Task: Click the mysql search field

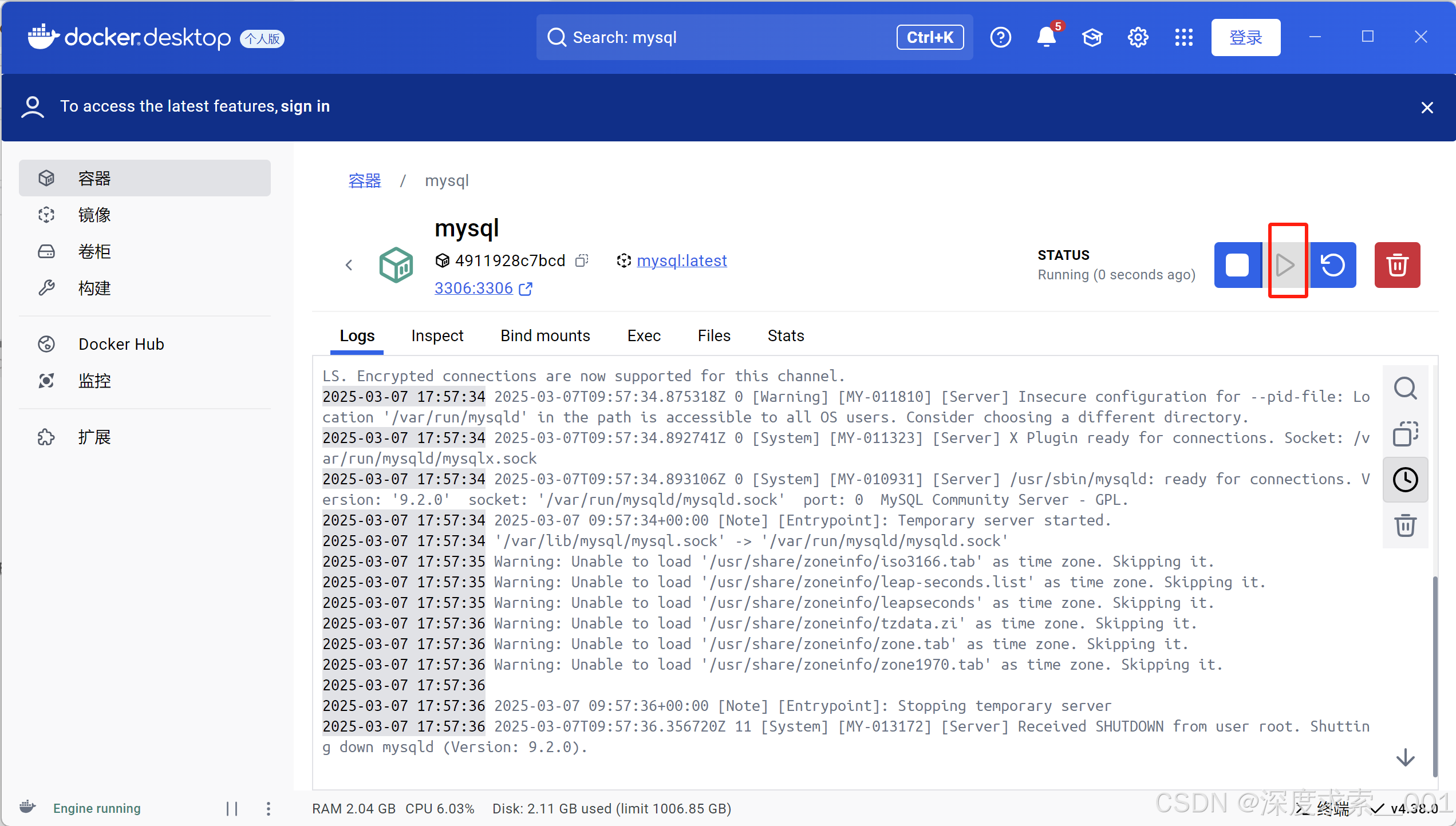Action: [716, 38]
